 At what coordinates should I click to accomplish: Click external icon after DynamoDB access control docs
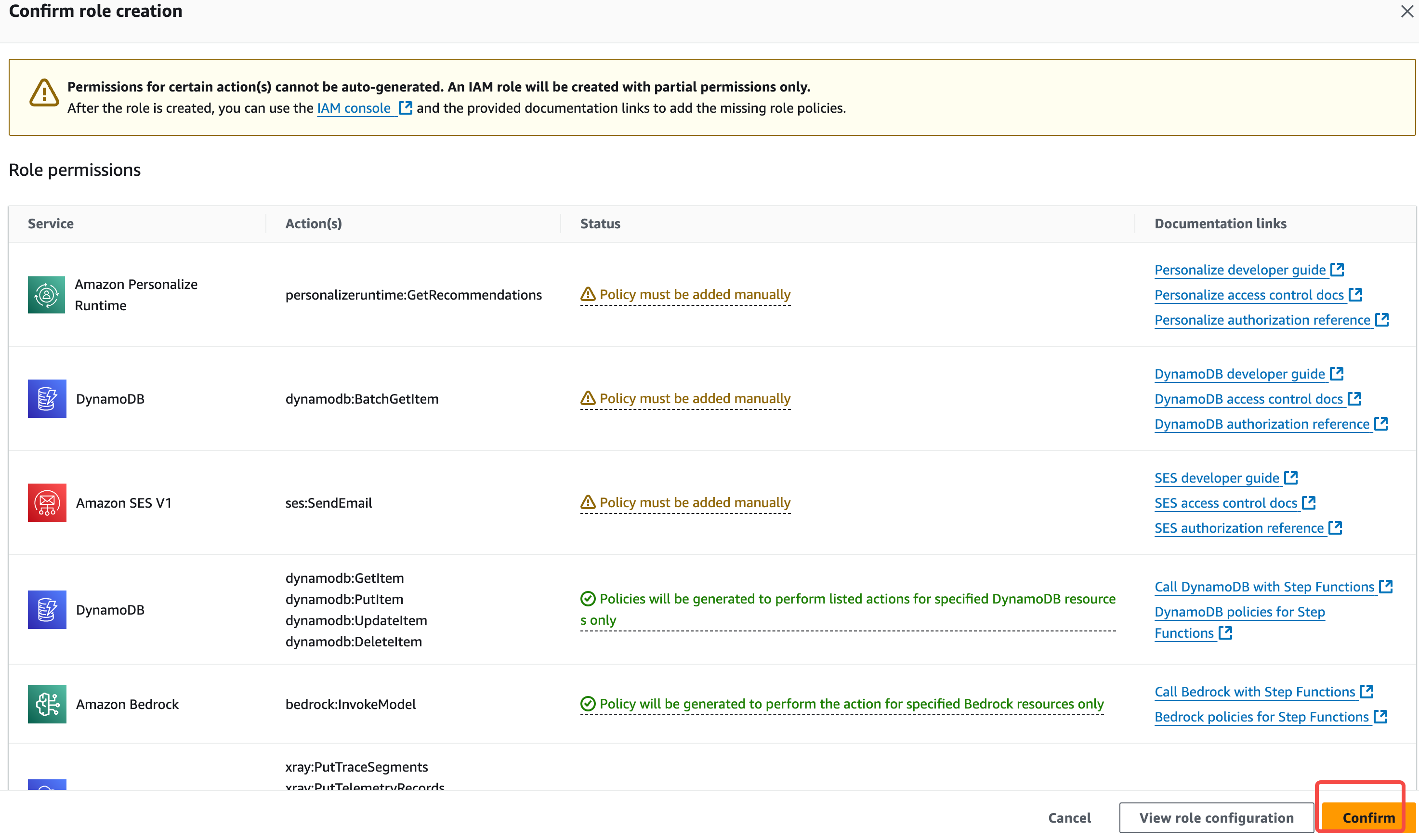[x=1354, y=398]
